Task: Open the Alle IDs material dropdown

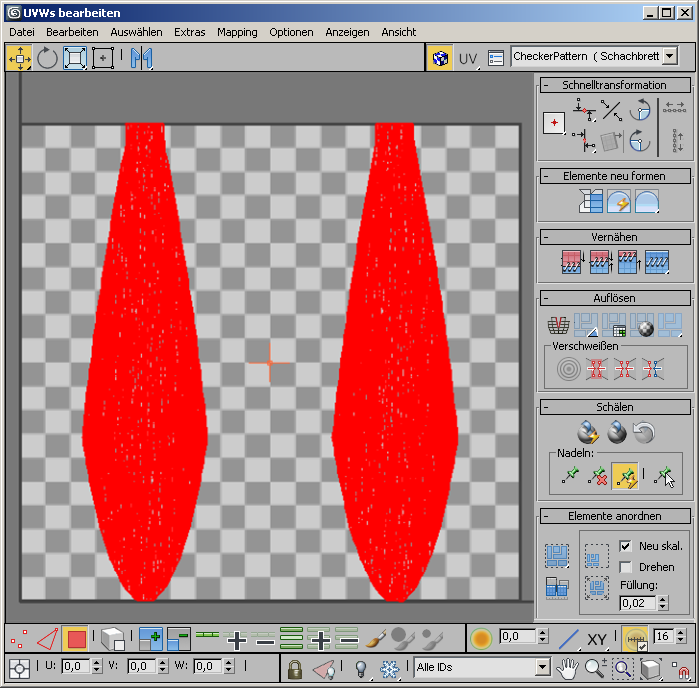Action: tap(542, 667)
